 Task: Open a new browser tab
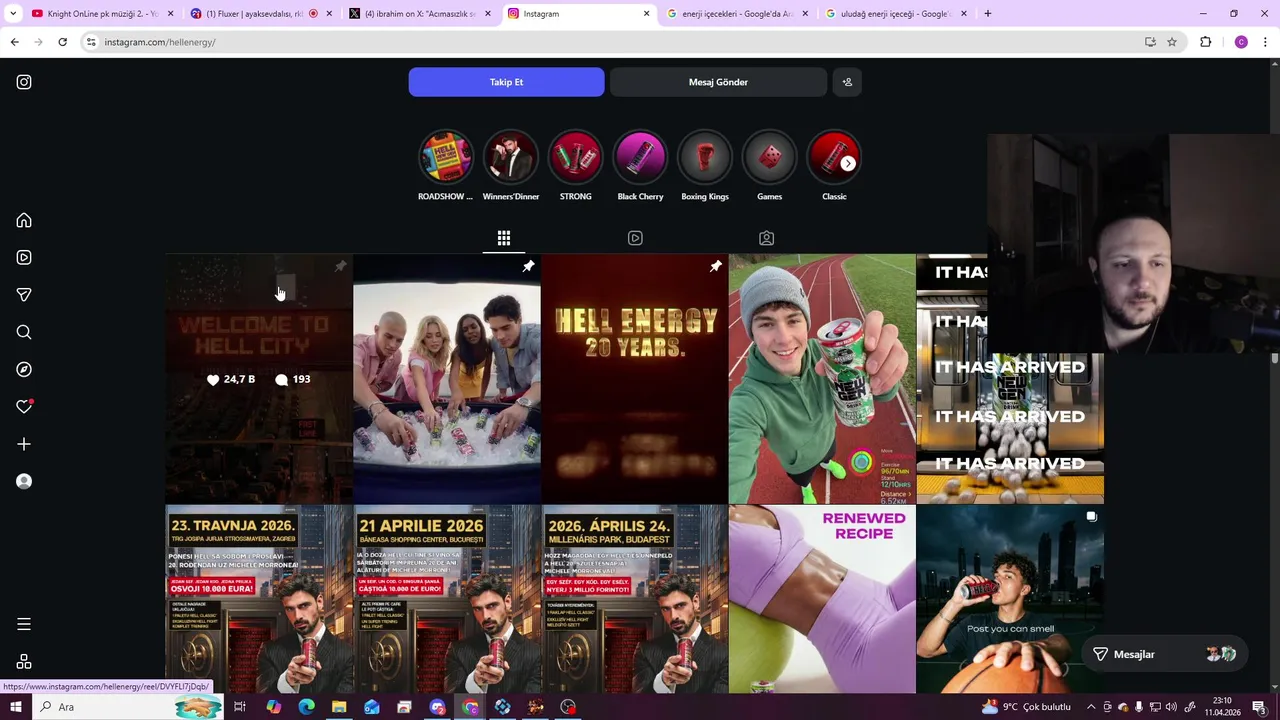(987, 14)
